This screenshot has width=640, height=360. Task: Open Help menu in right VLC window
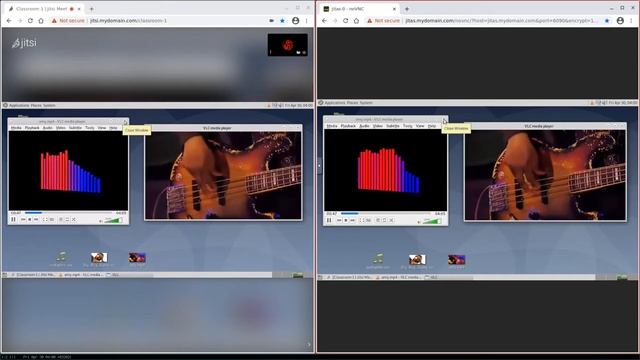click(432, 126)
